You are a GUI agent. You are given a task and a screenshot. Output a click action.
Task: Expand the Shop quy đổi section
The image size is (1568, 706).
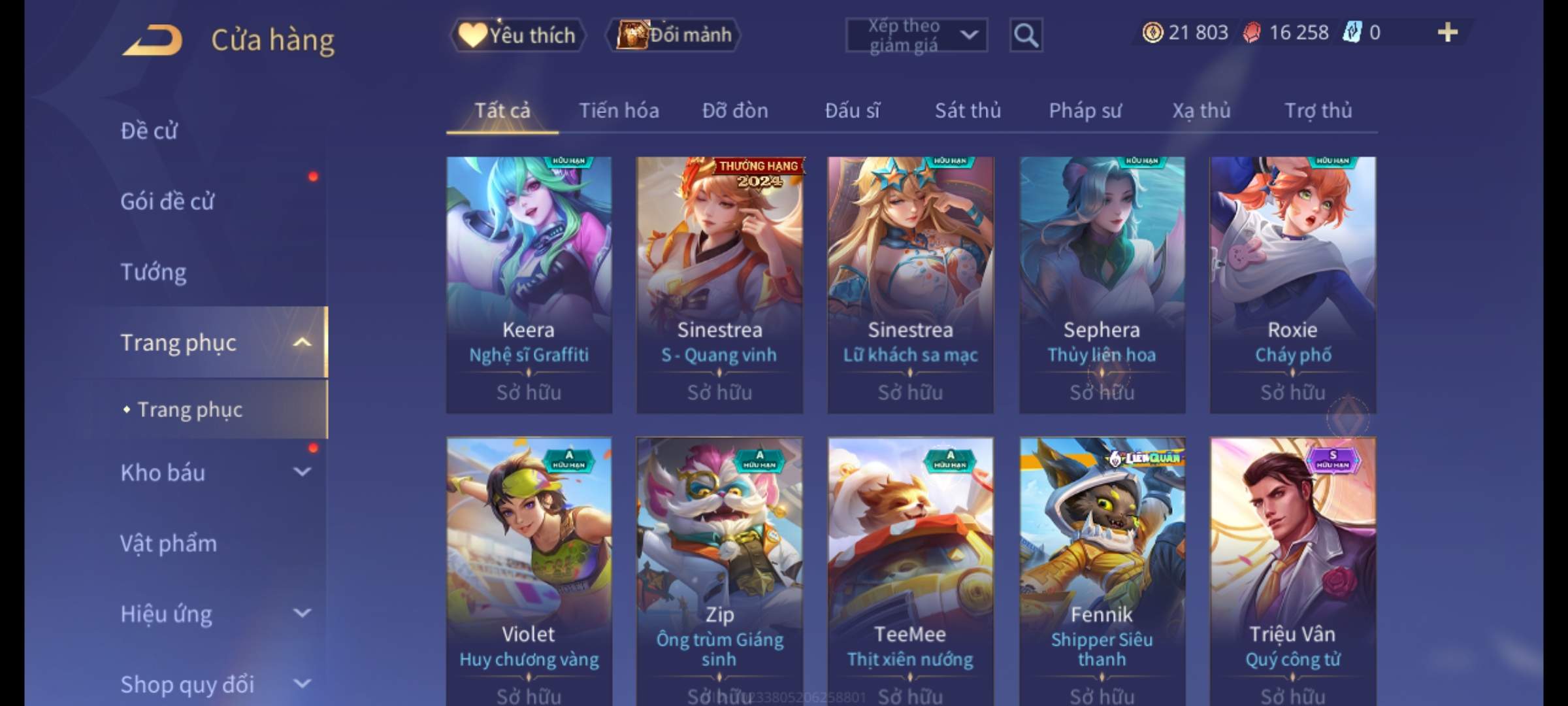coord(302,683)
